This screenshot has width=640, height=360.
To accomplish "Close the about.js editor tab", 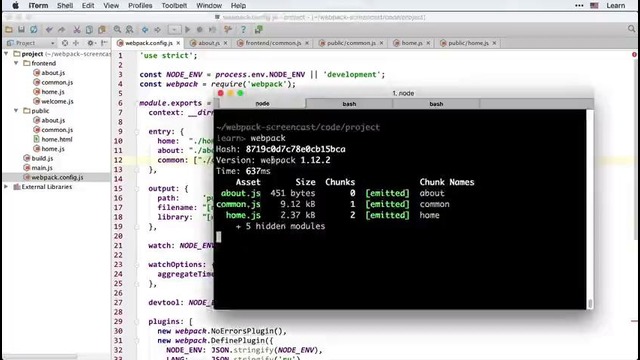I will (225, 43).
